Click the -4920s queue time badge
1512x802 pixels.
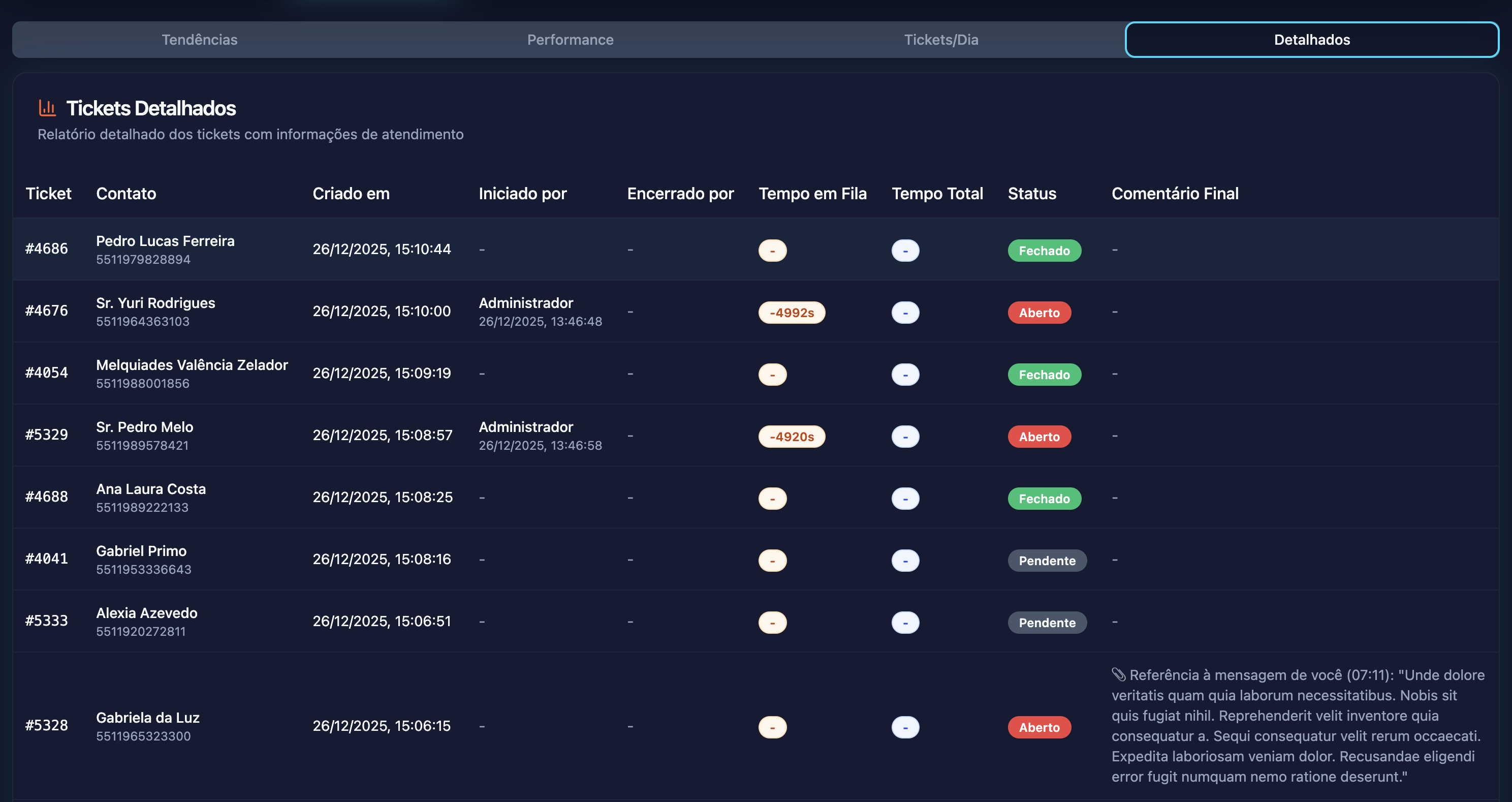click(x=791, y=436)
